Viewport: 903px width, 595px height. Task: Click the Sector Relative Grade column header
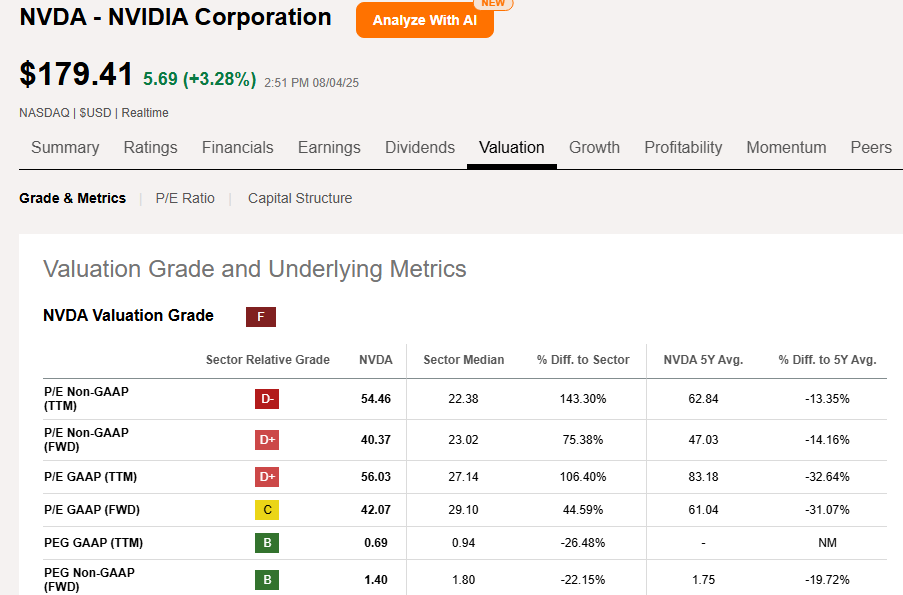tap(267, 360)
